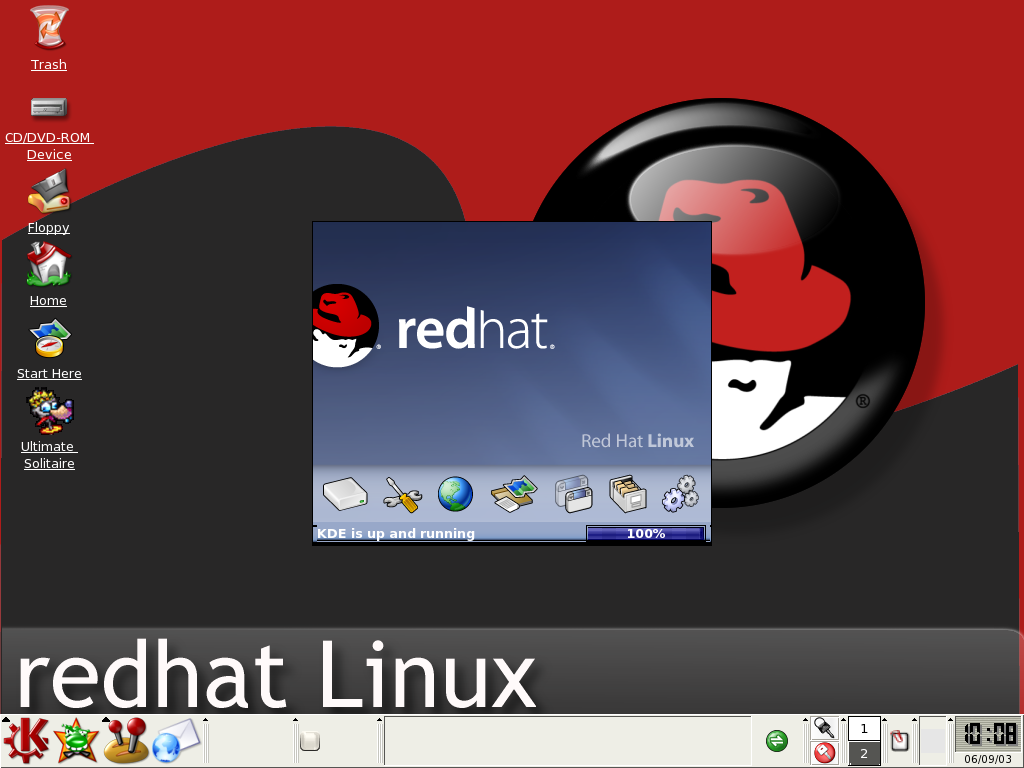Open the KDE K menu
Viewport: 1024px width, 768px height.
click(x=26, y=741)
